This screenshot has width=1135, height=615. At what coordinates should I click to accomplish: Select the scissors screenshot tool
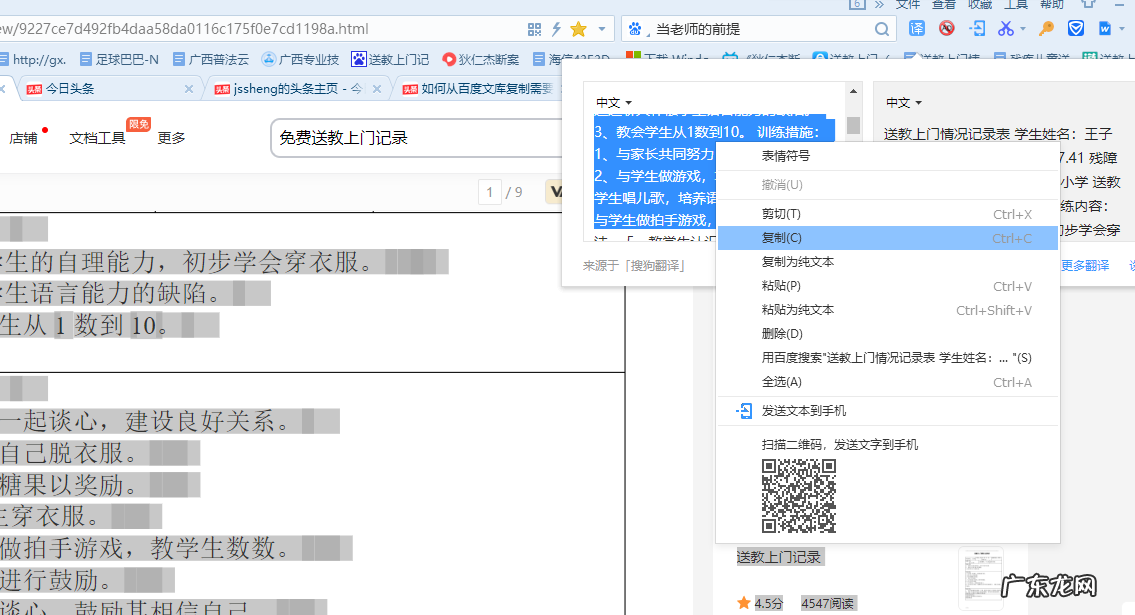(1006, 27)
